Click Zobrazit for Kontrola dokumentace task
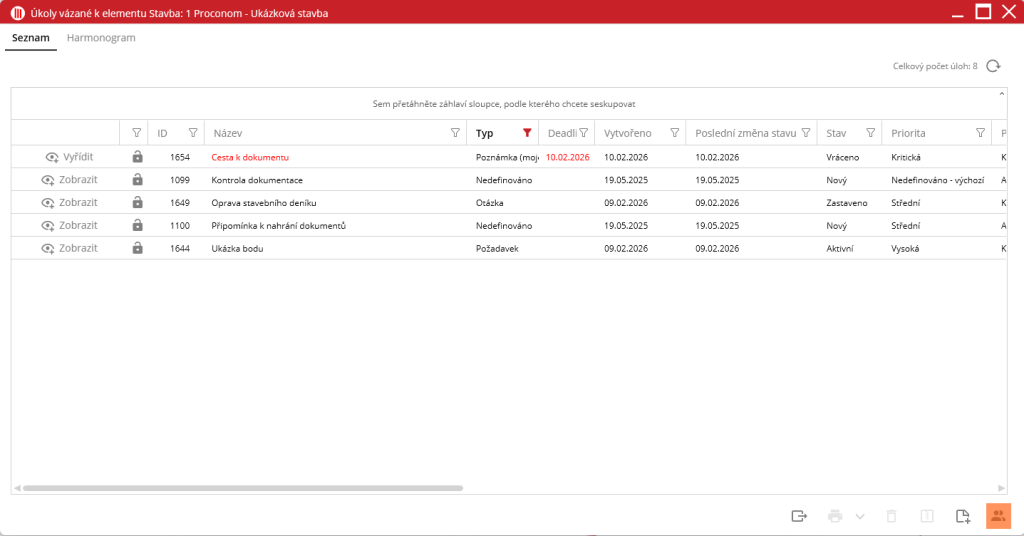1024x536 pixels. tap(69, 180)
